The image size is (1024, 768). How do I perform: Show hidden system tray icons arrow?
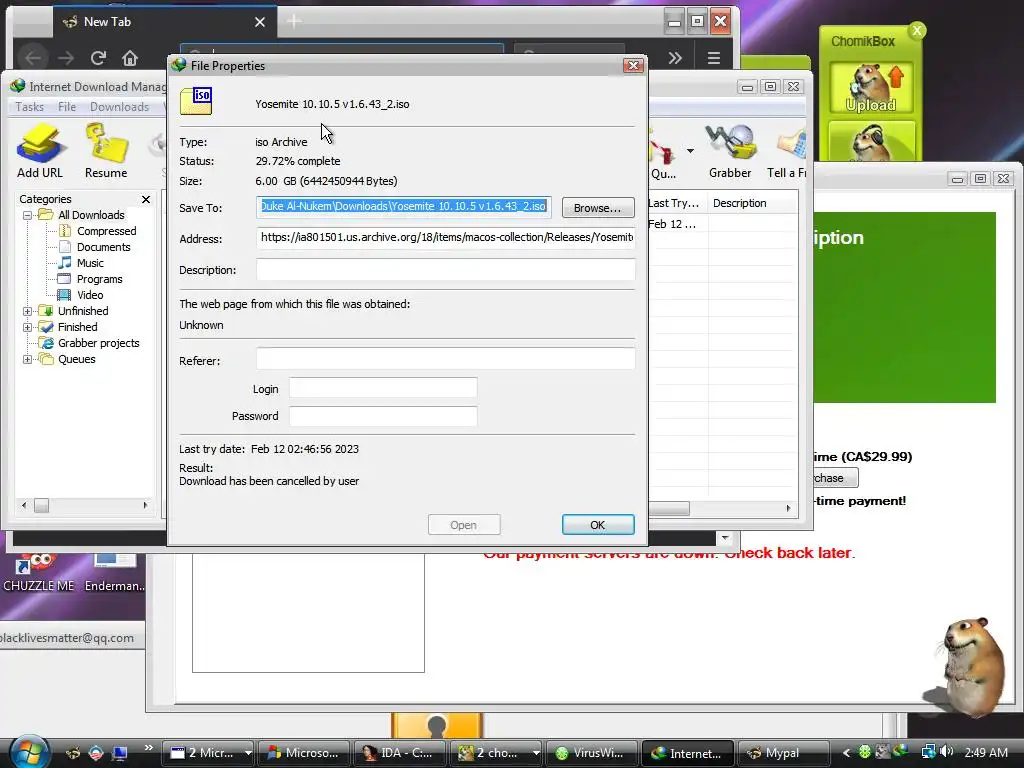[x=846, y=753]
